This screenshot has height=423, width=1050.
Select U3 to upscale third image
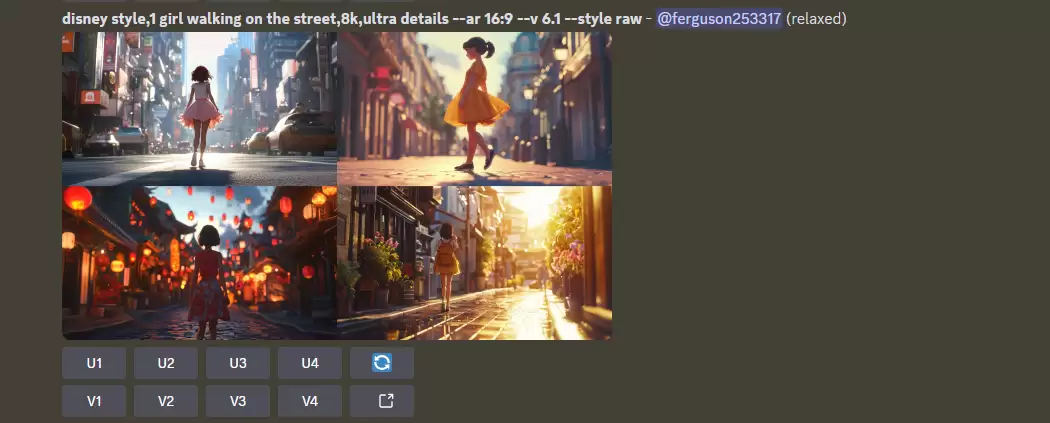click(238, 363)
